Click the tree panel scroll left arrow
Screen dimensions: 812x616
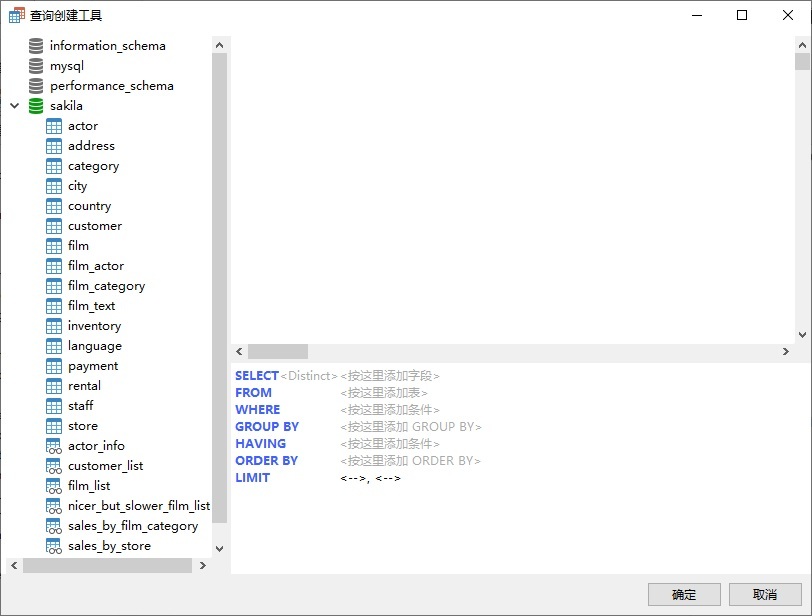point(14,566)
